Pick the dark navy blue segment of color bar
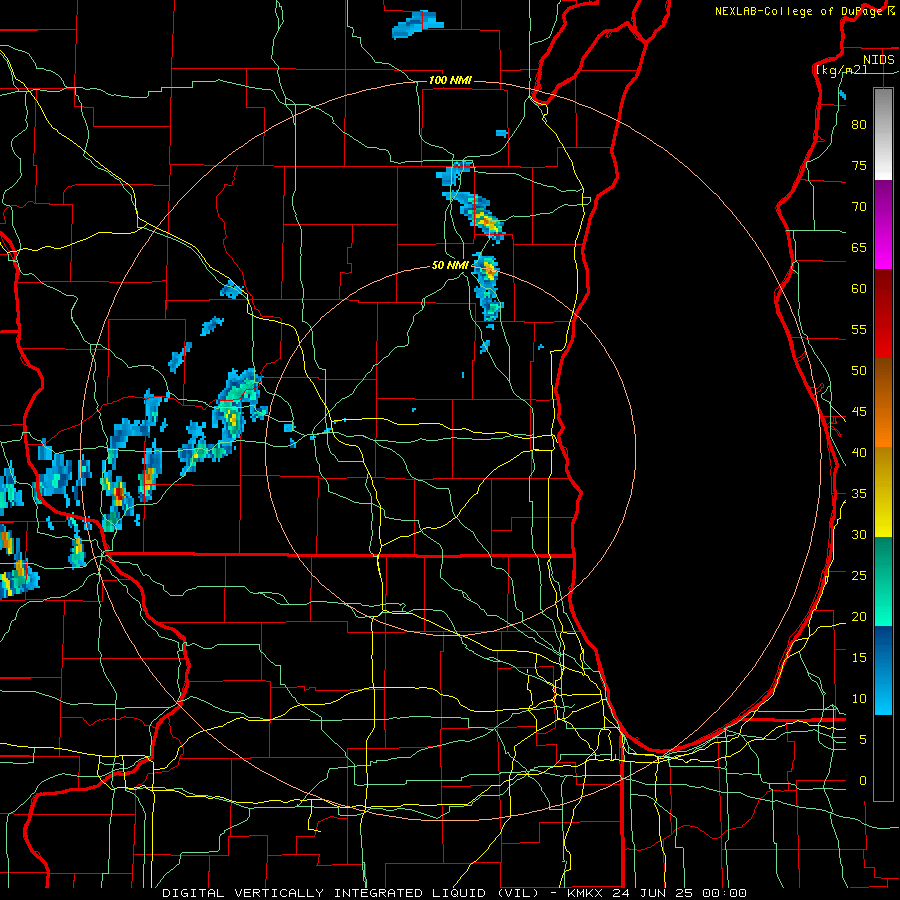 883,649
